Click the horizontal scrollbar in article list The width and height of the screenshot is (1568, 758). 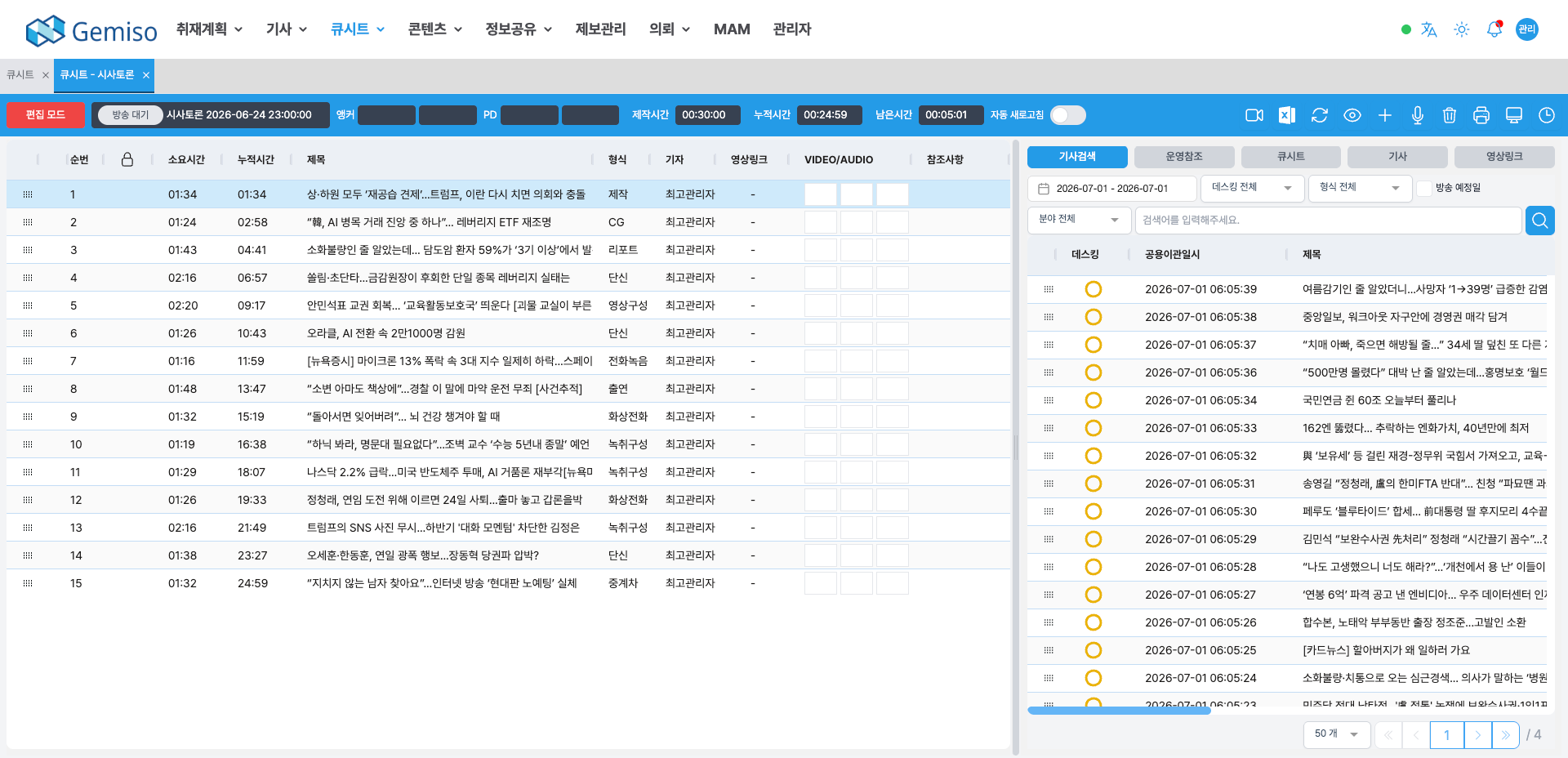coord(1119,711)
